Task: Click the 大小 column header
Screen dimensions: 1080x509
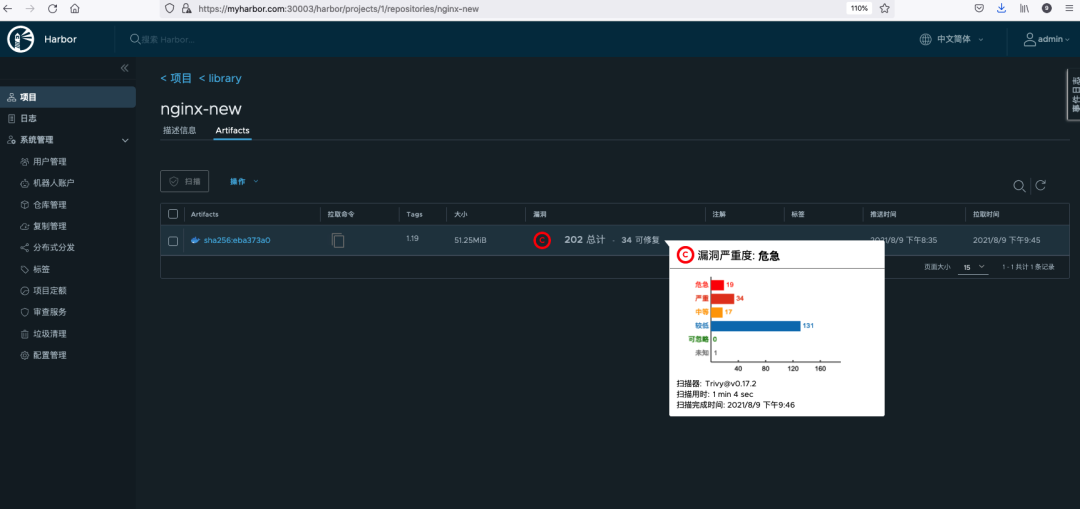Action: click(460, 214)
